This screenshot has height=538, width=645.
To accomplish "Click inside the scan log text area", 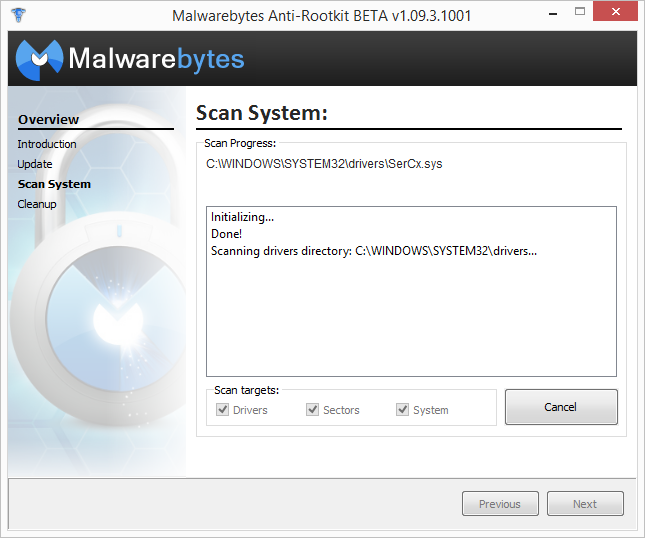I will (x=410, y=320).
